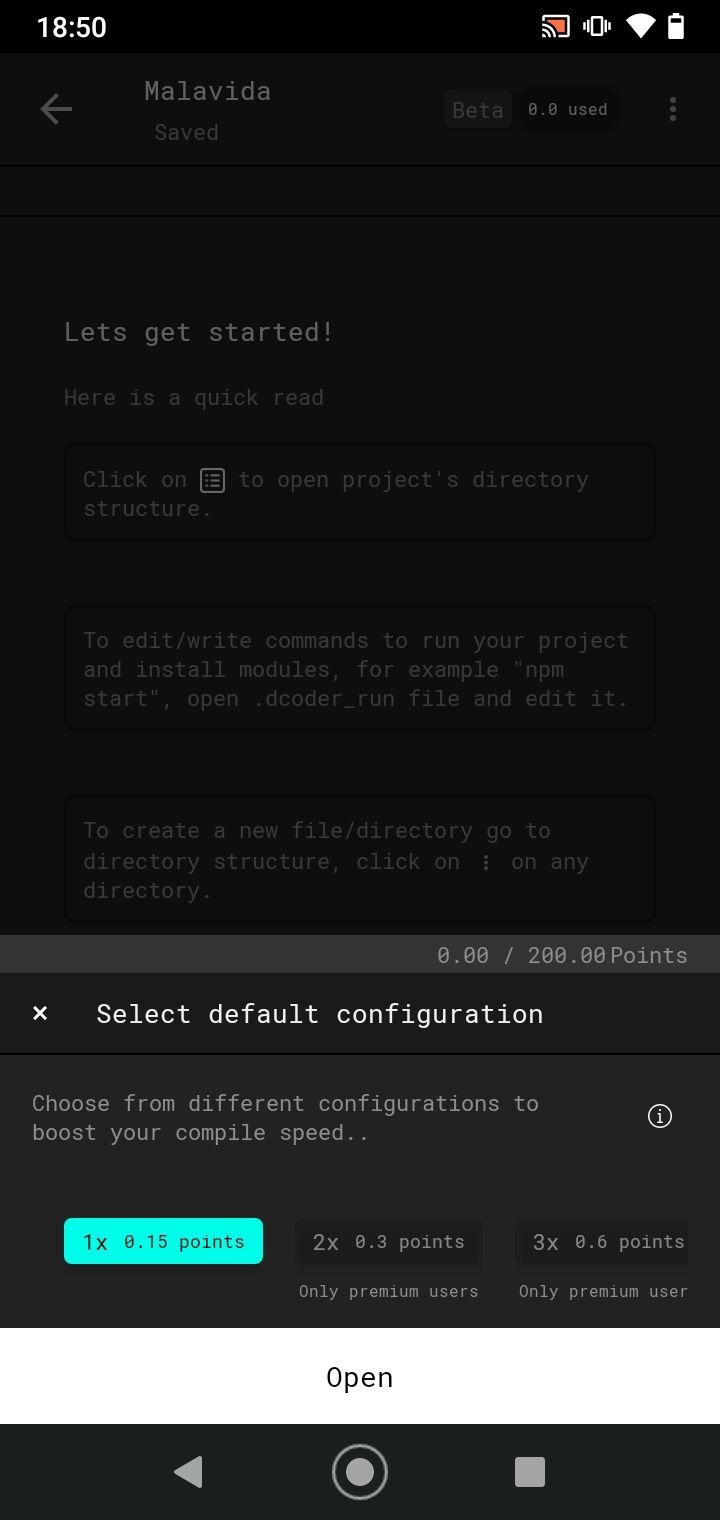Tap the Select default configuration header

[x=319, y=1013]
